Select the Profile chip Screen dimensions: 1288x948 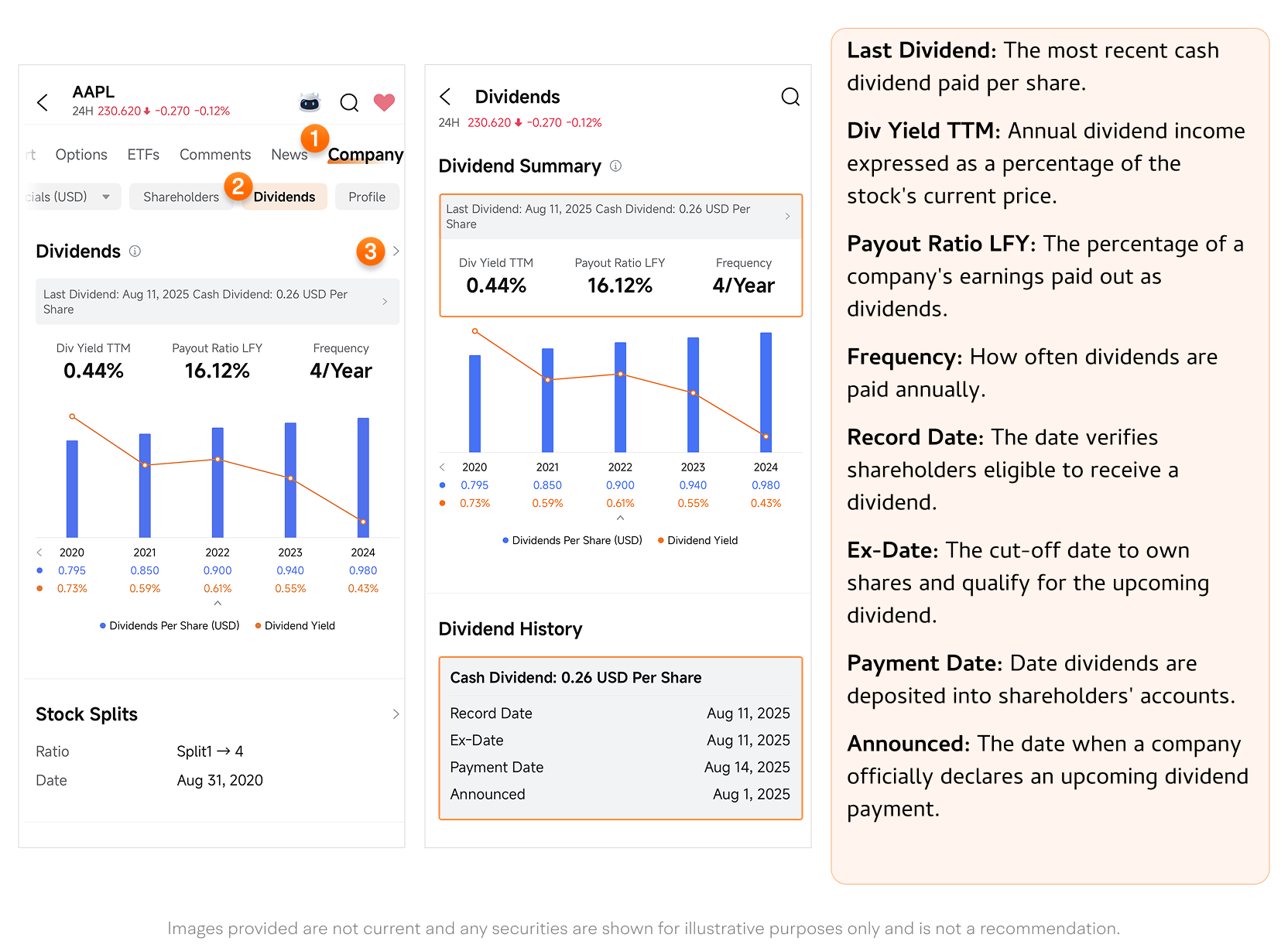pyautogui.click(x=366, y=197)
